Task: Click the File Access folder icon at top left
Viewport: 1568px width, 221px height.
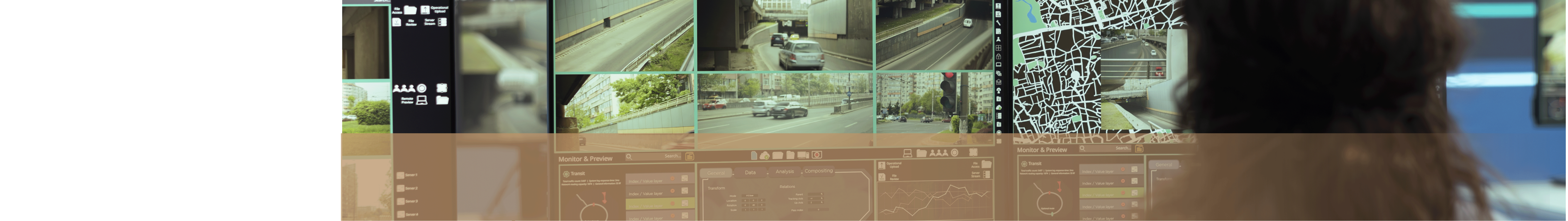Action: pos(410,10)
